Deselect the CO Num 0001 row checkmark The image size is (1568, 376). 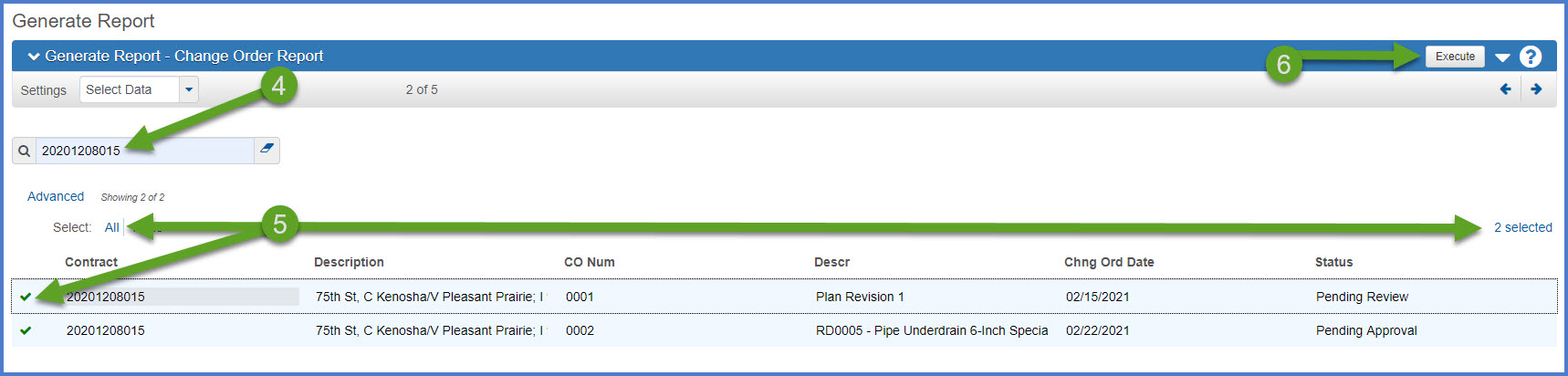[x=26, y=297]
